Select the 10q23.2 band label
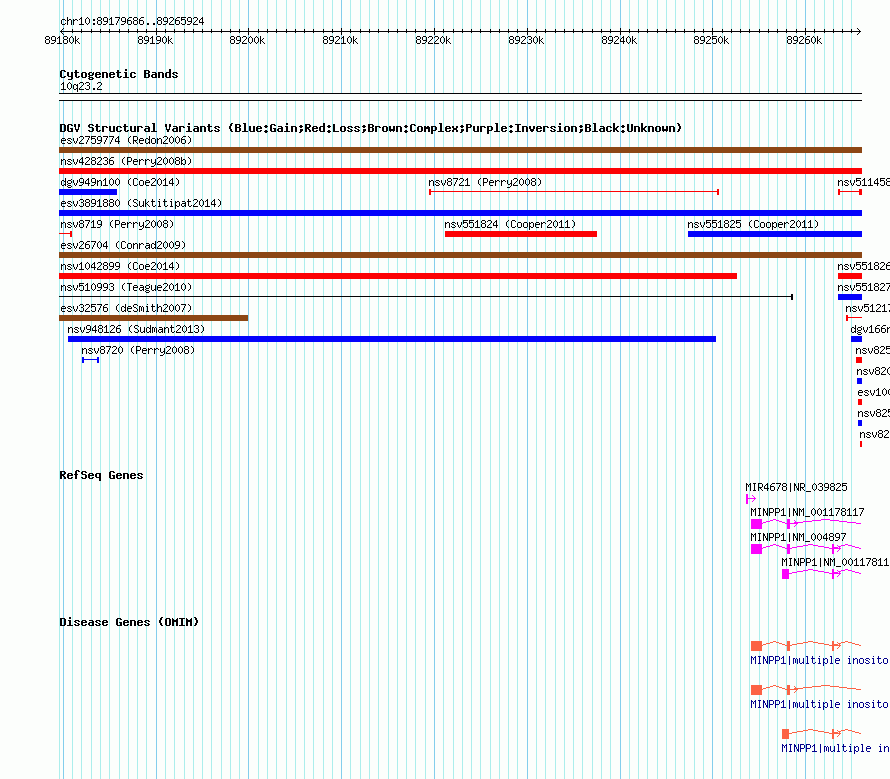The height and width of the screenshot is (779, 890). (81, 86)
